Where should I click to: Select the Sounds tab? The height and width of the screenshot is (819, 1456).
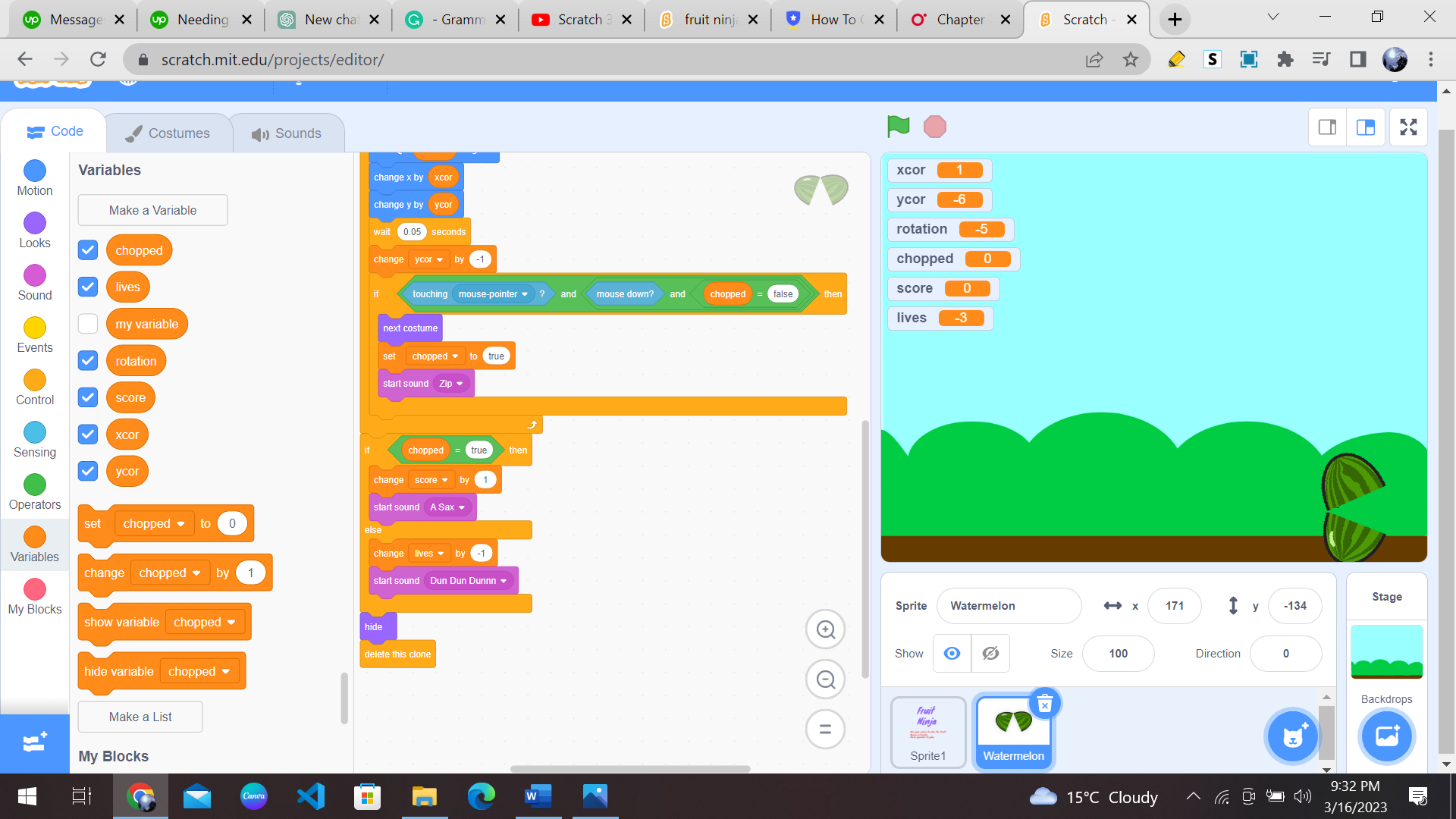pos(287,132)
